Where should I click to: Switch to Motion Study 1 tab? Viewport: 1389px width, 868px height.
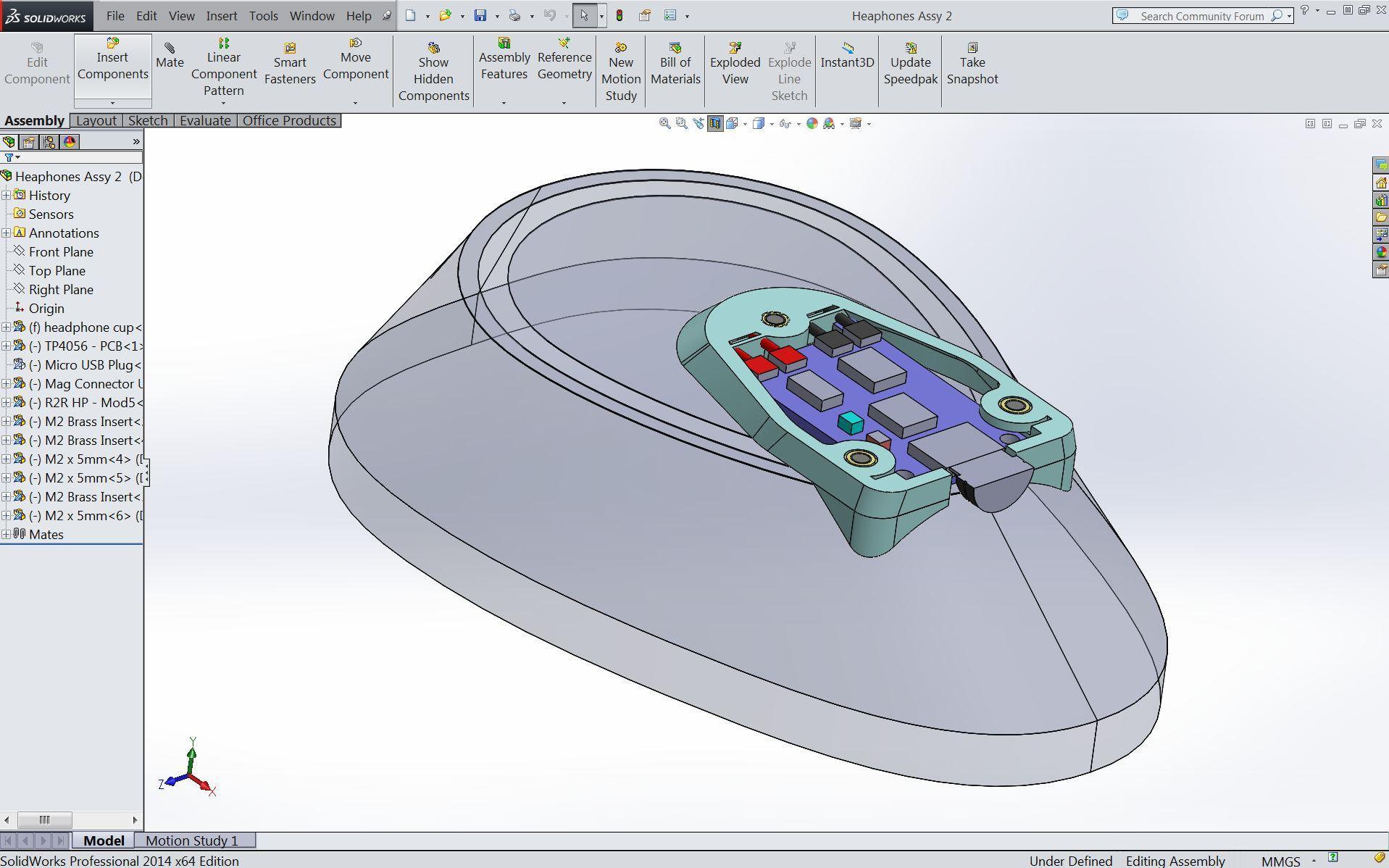pyautogui.click(x=192, y=840)
